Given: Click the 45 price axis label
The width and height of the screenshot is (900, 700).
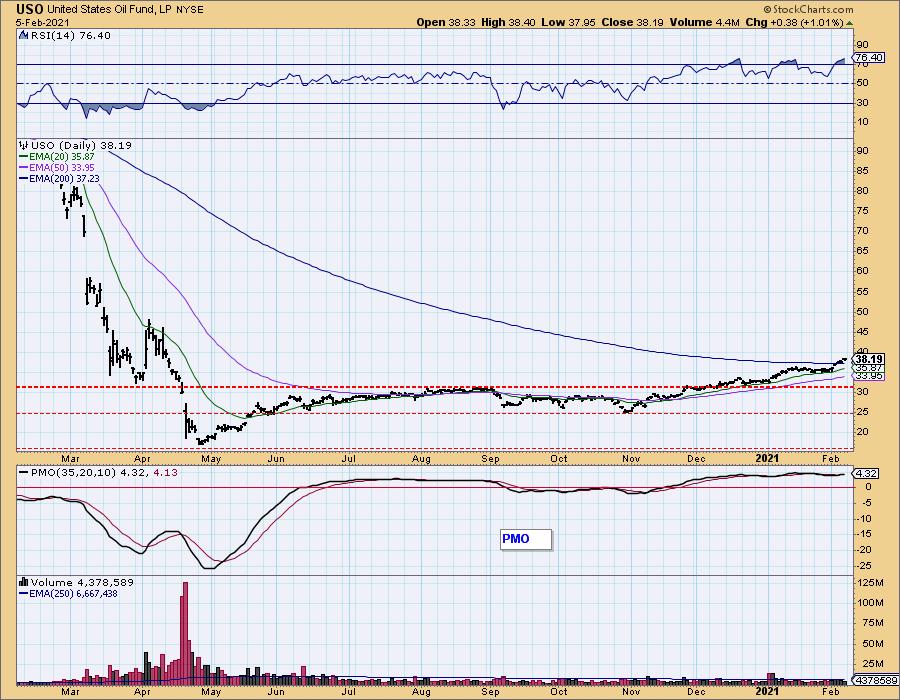Looking at the screenshot, I should (x=862, y=332).
